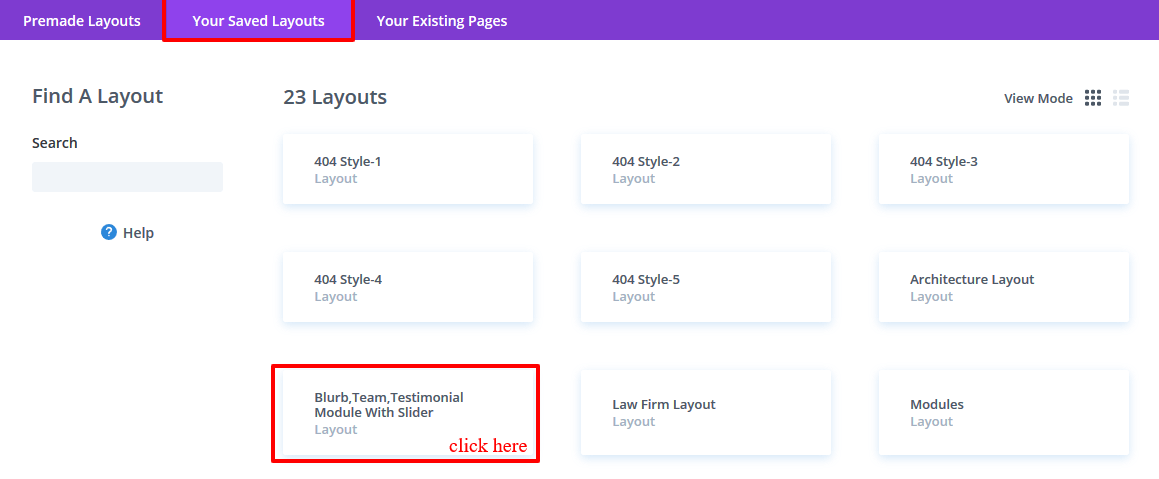Open the Your Existing Pages tab

tap(442, 21)
